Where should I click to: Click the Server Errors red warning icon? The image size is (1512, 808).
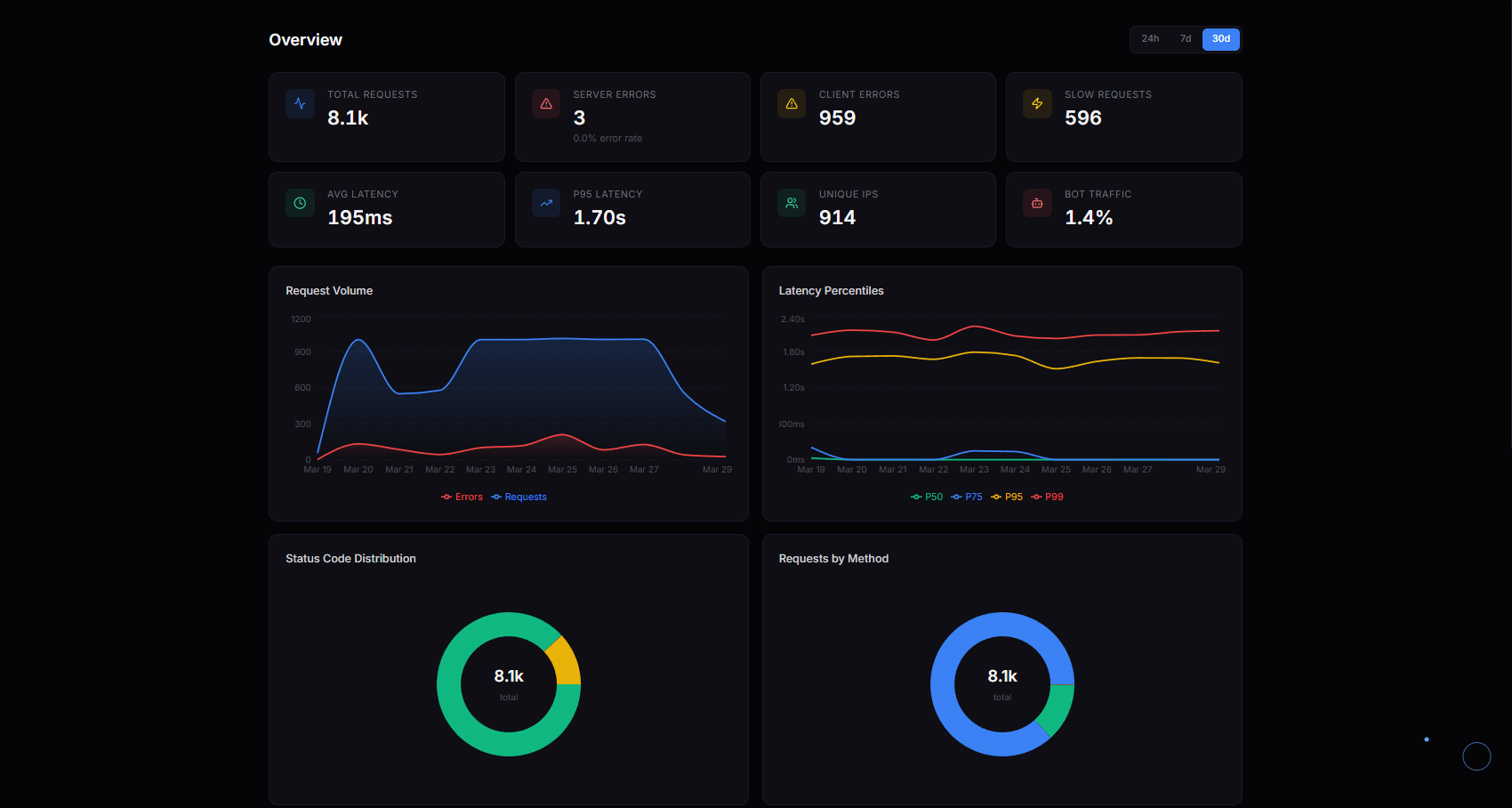pyautogui.click(x=546, y=104)
